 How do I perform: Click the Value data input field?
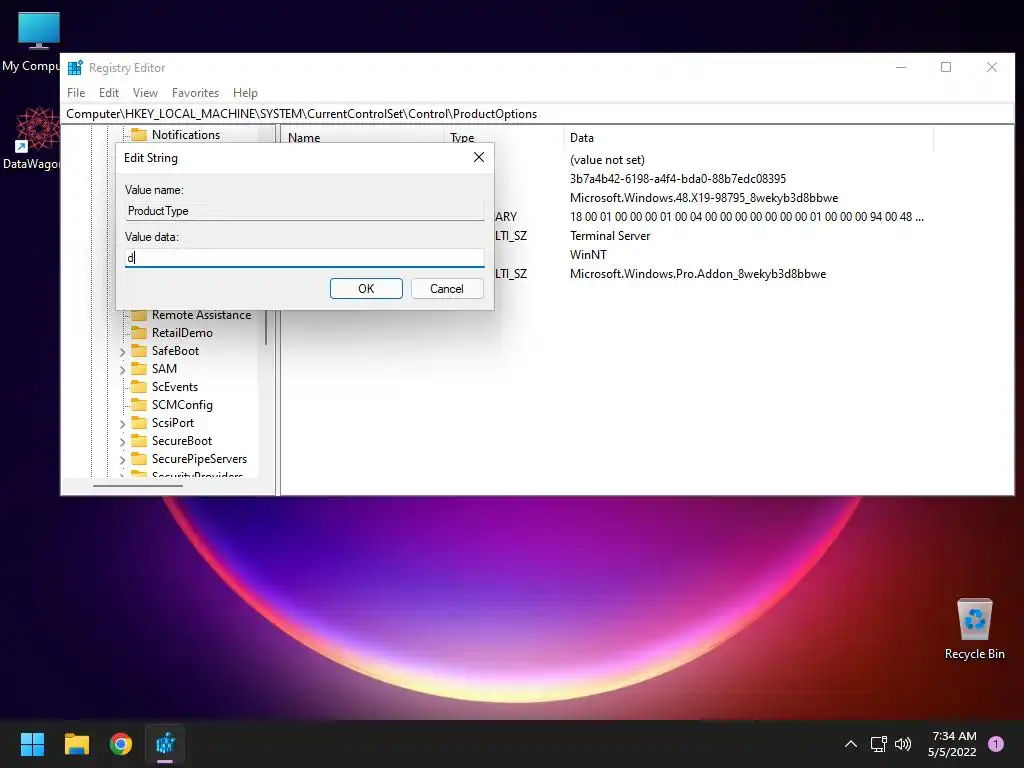(304, 258)
